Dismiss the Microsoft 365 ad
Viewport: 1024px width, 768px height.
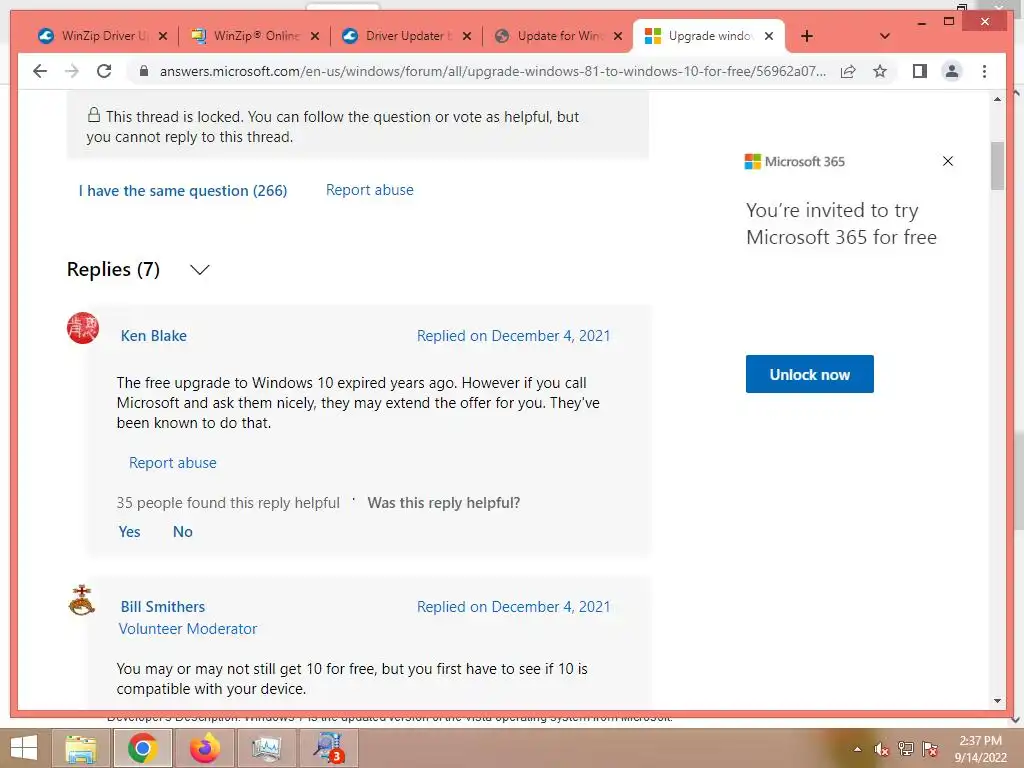coord(948,161)
